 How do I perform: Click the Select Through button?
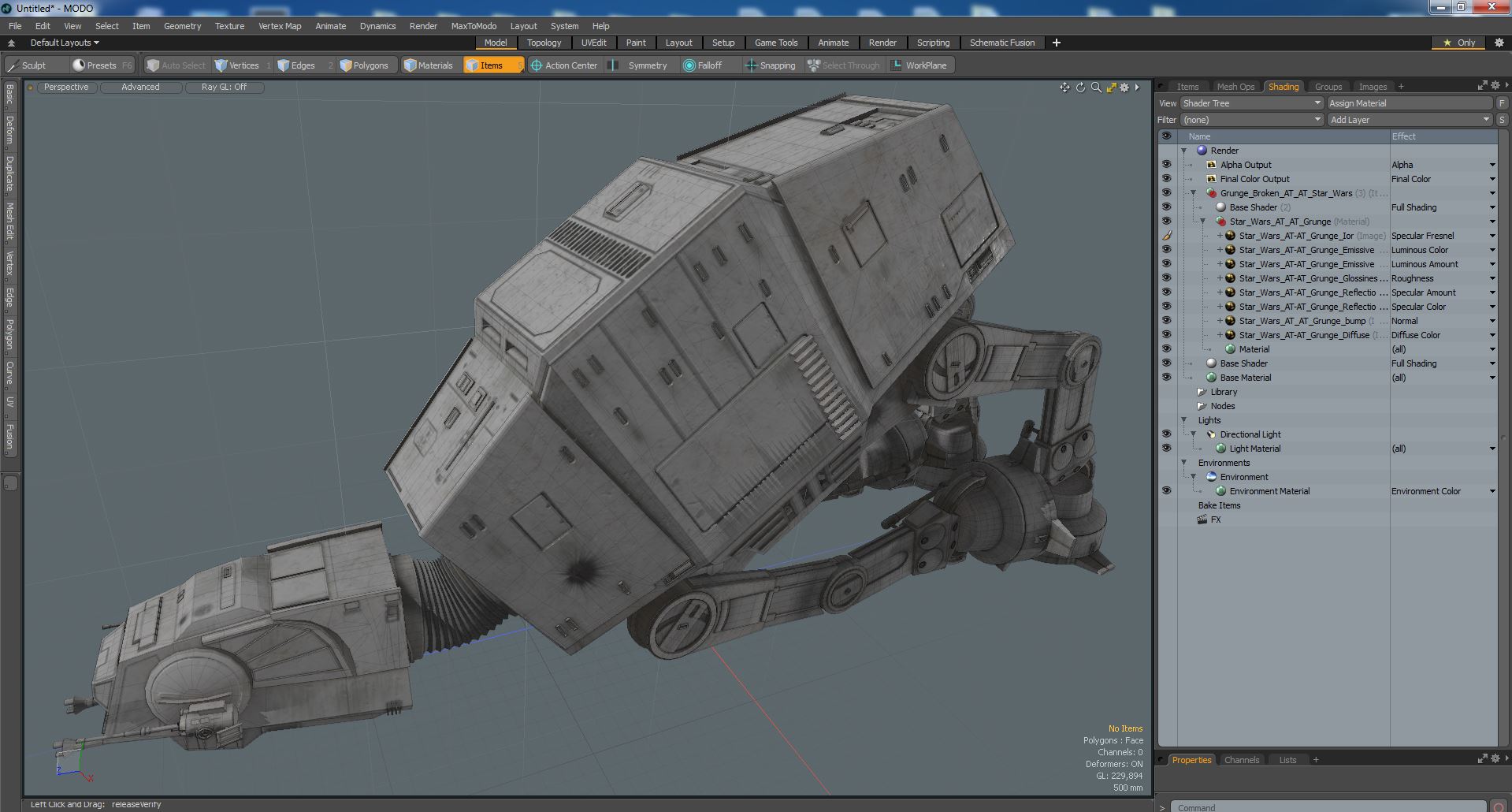click(x=843, y=65)
